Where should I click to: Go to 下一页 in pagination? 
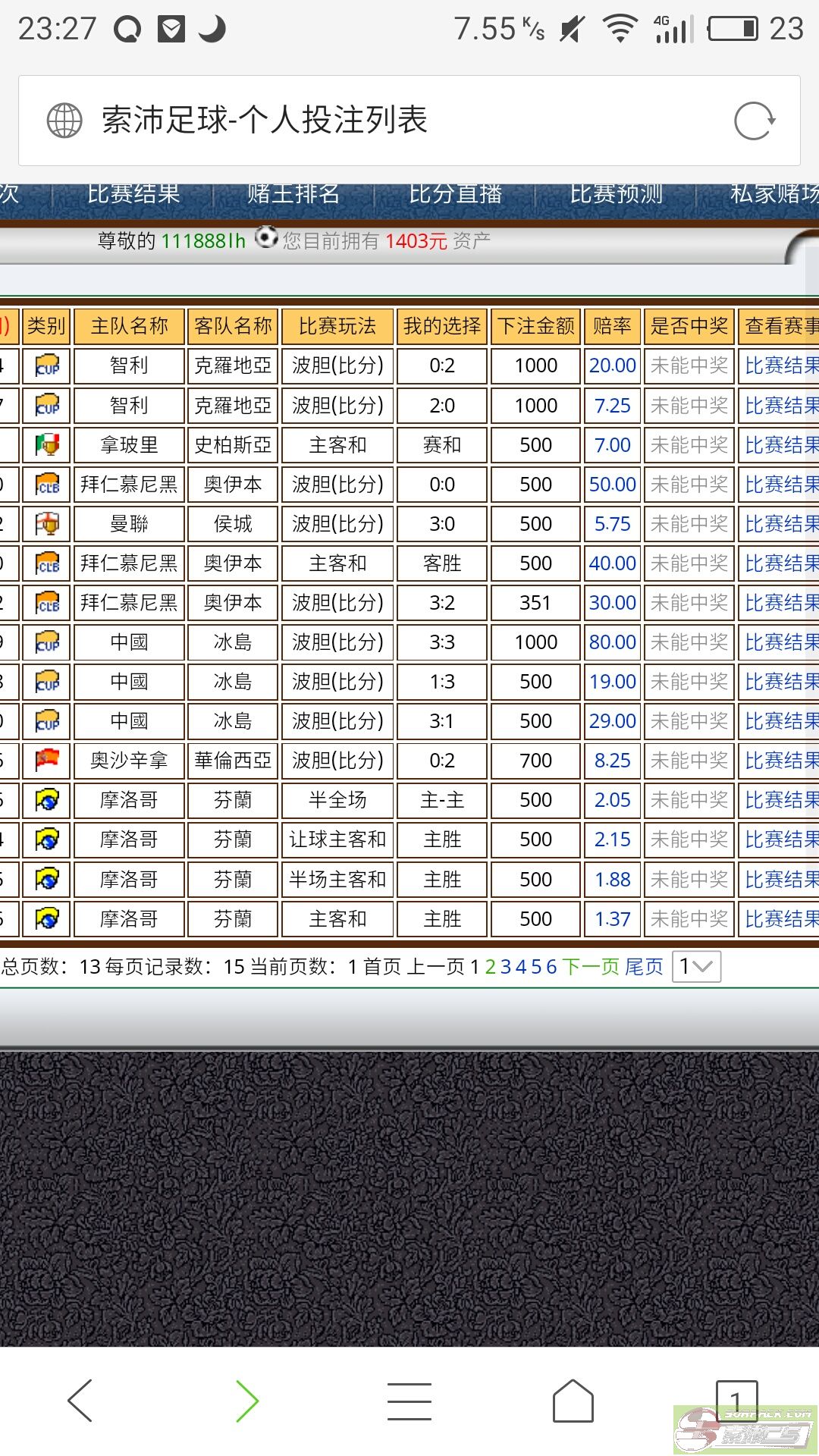tap(591, 967)
